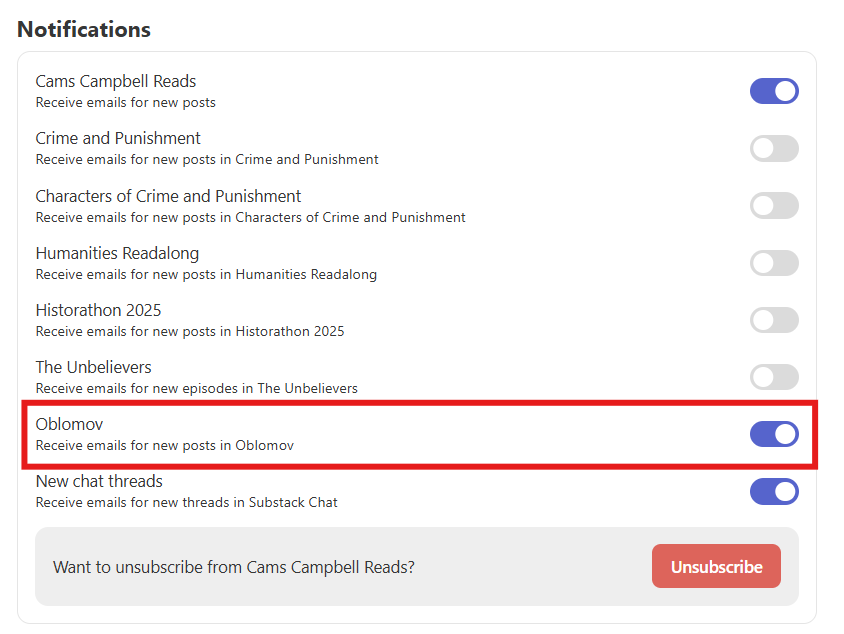Image resolution: width=844 pixels, height=634 pixels.
Task: Click Characters of Crime and Punishment title
Action: click(168, 196)
